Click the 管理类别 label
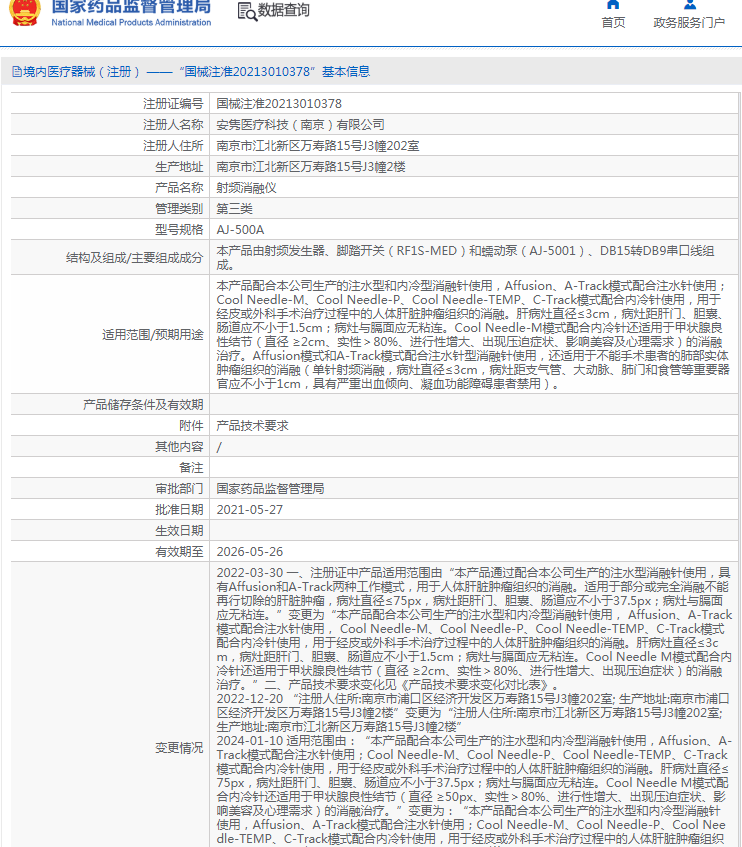742x847 pixels. (179, 209)
